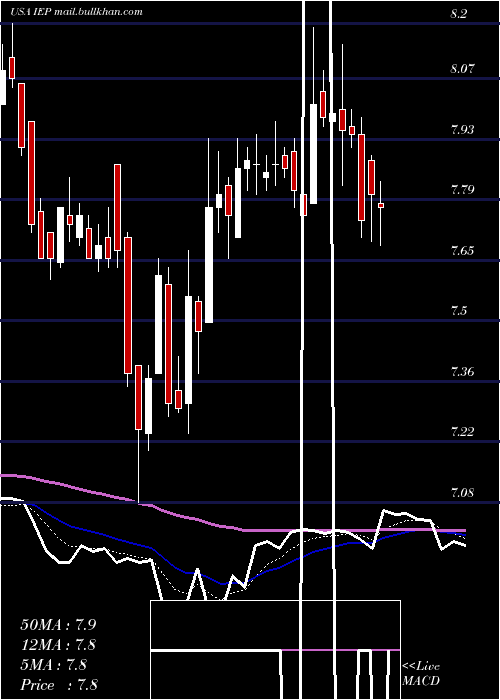
Task: Click the 7.08 price axis label
Action: click(x=462, y=492)
